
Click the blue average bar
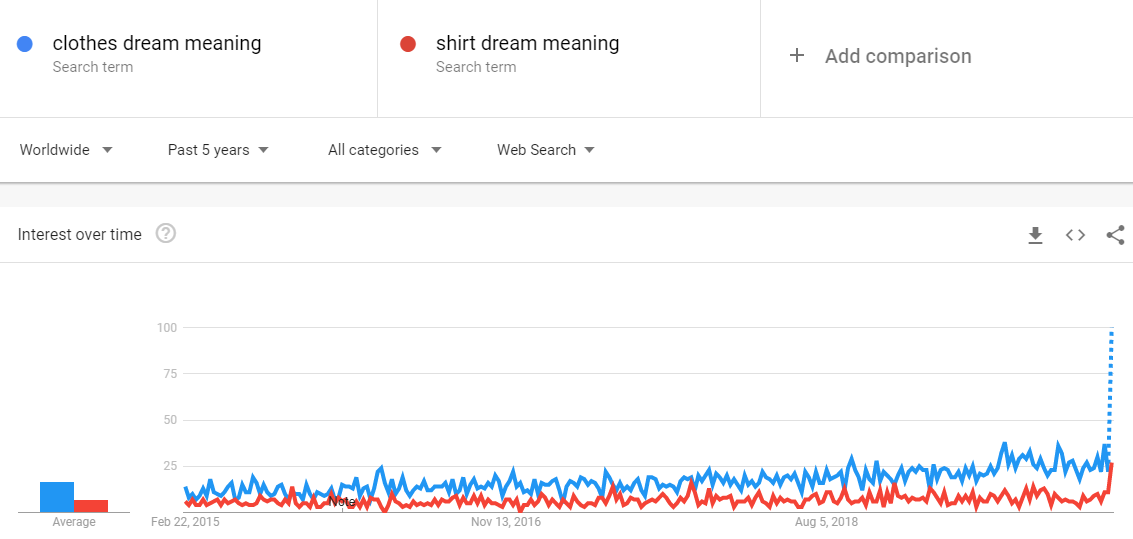pyautogui.click(x=57, y=496)
